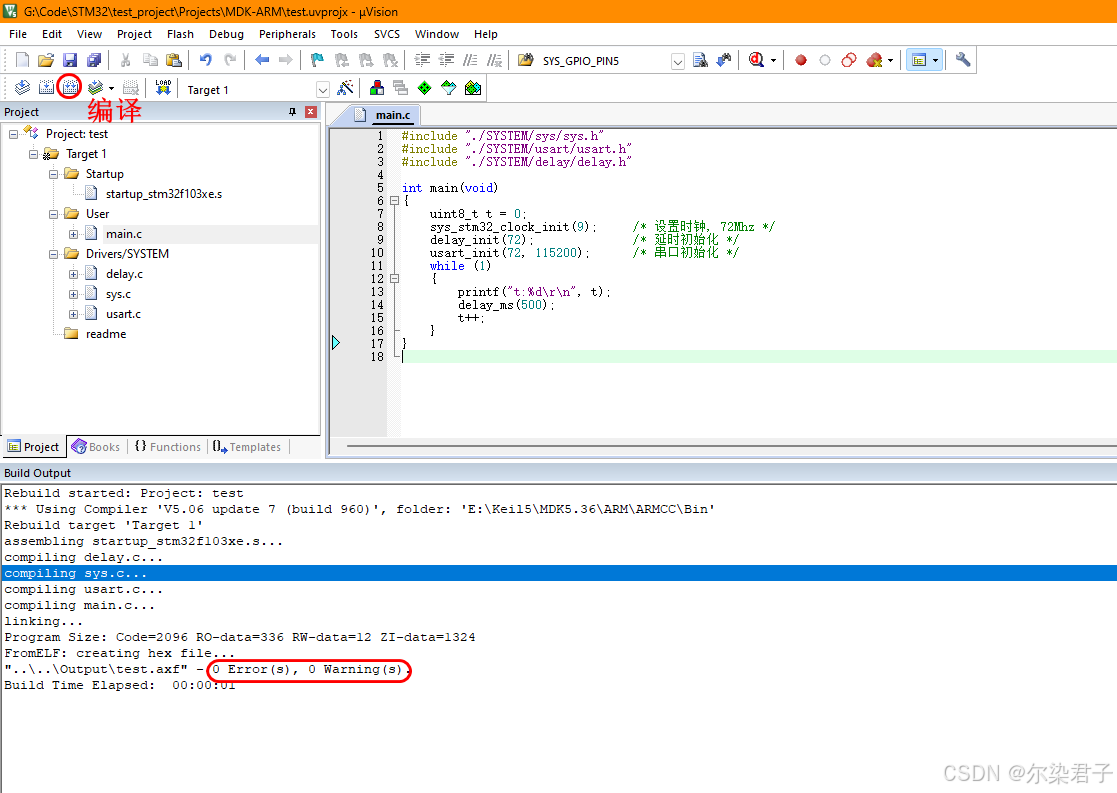The image size is (1117, 793).
Task: Select readme folder in project tree
Action: click(x=105, y=334)
